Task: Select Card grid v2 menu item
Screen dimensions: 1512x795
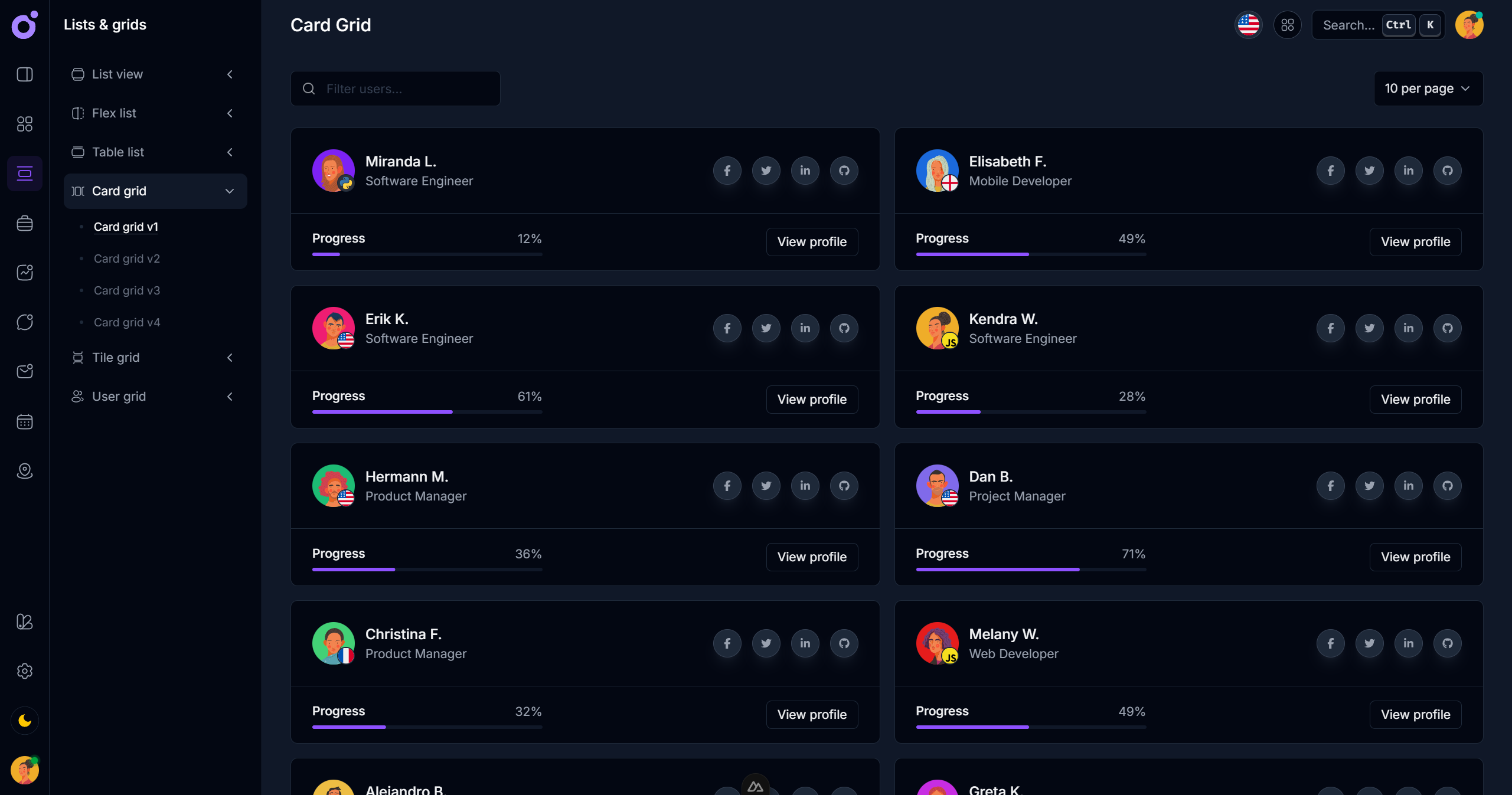Action: pos(127,259)
